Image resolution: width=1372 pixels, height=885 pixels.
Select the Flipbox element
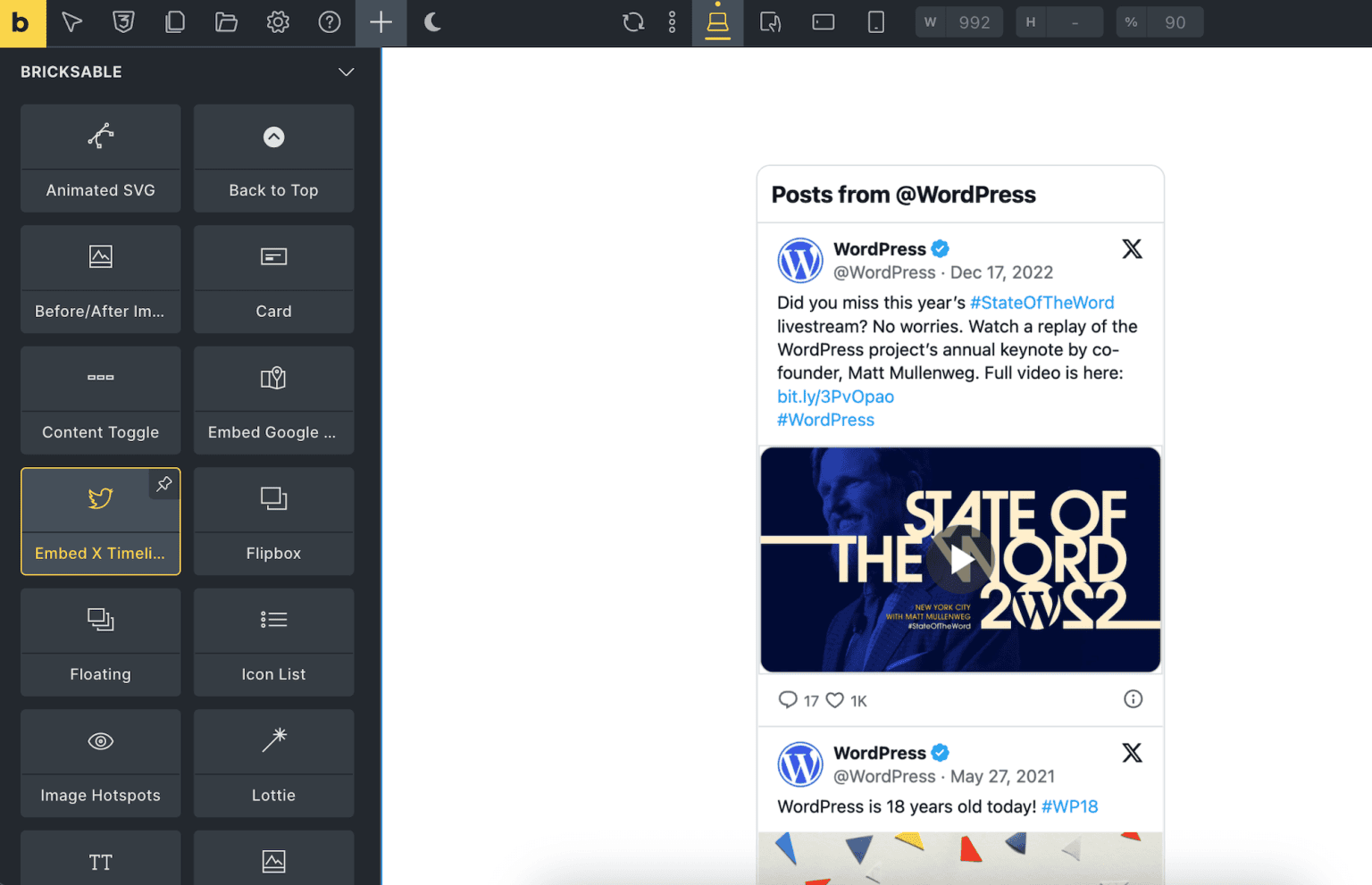click(x=273, y=522)
